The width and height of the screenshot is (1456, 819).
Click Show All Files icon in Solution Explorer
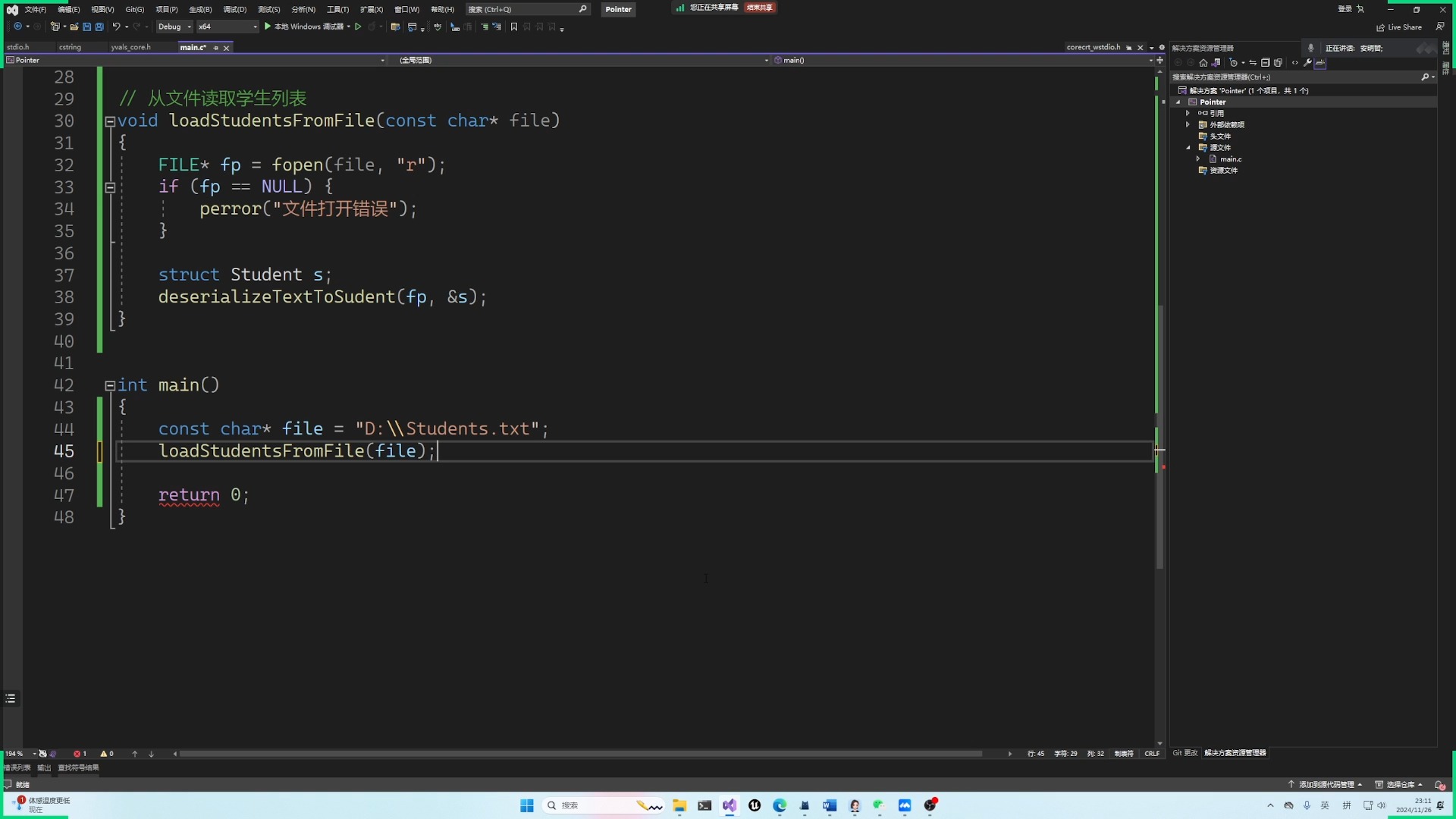(x=1278, y=63)
